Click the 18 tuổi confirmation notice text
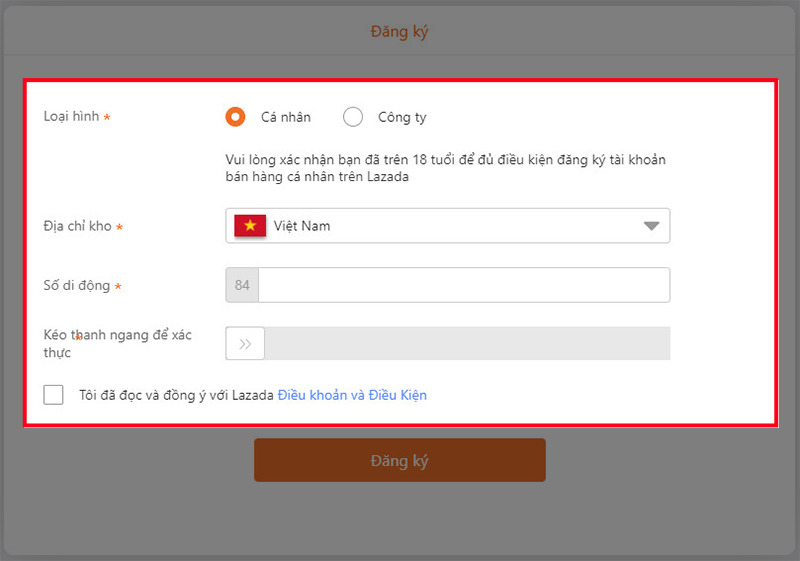 point(445,168)
